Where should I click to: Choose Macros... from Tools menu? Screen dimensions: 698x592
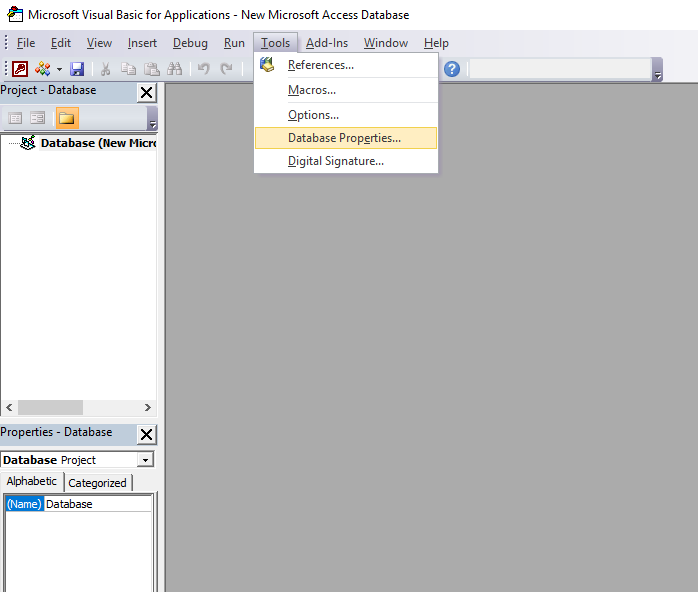click(346, 90)
